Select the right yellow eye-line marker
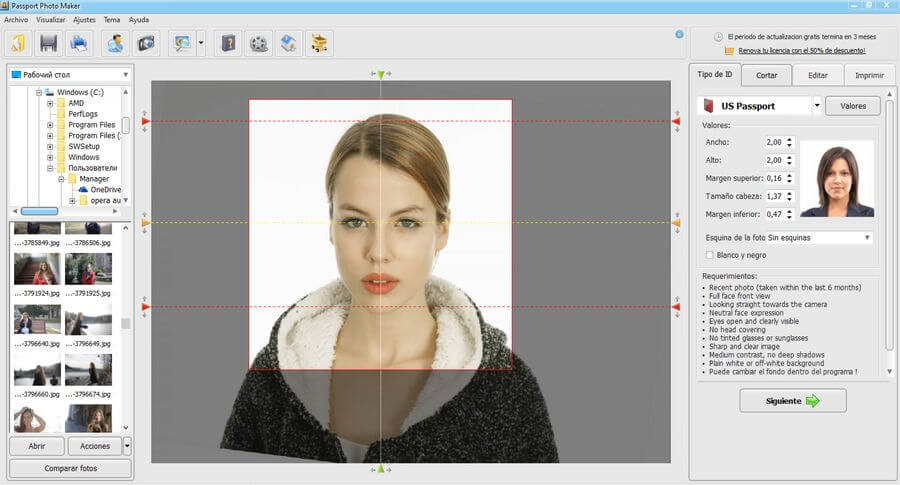This screenshot has width=900, height=485. click(676, 222)
